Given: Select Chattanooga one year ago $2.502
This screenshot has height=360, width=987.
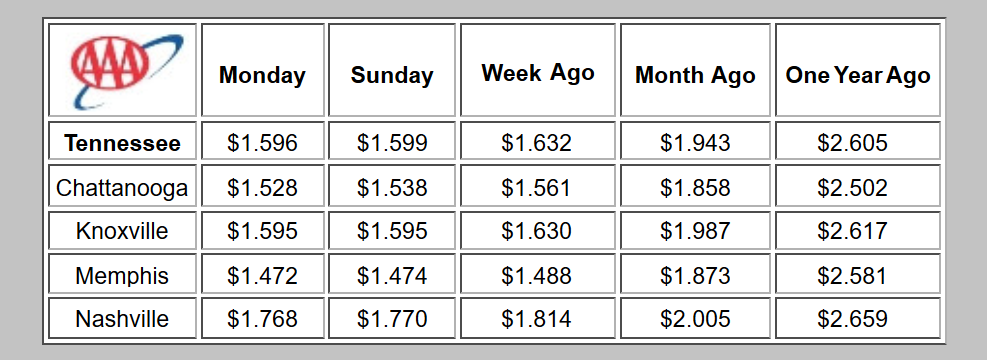Looking at the screenshot, I should tap(852, 188).
